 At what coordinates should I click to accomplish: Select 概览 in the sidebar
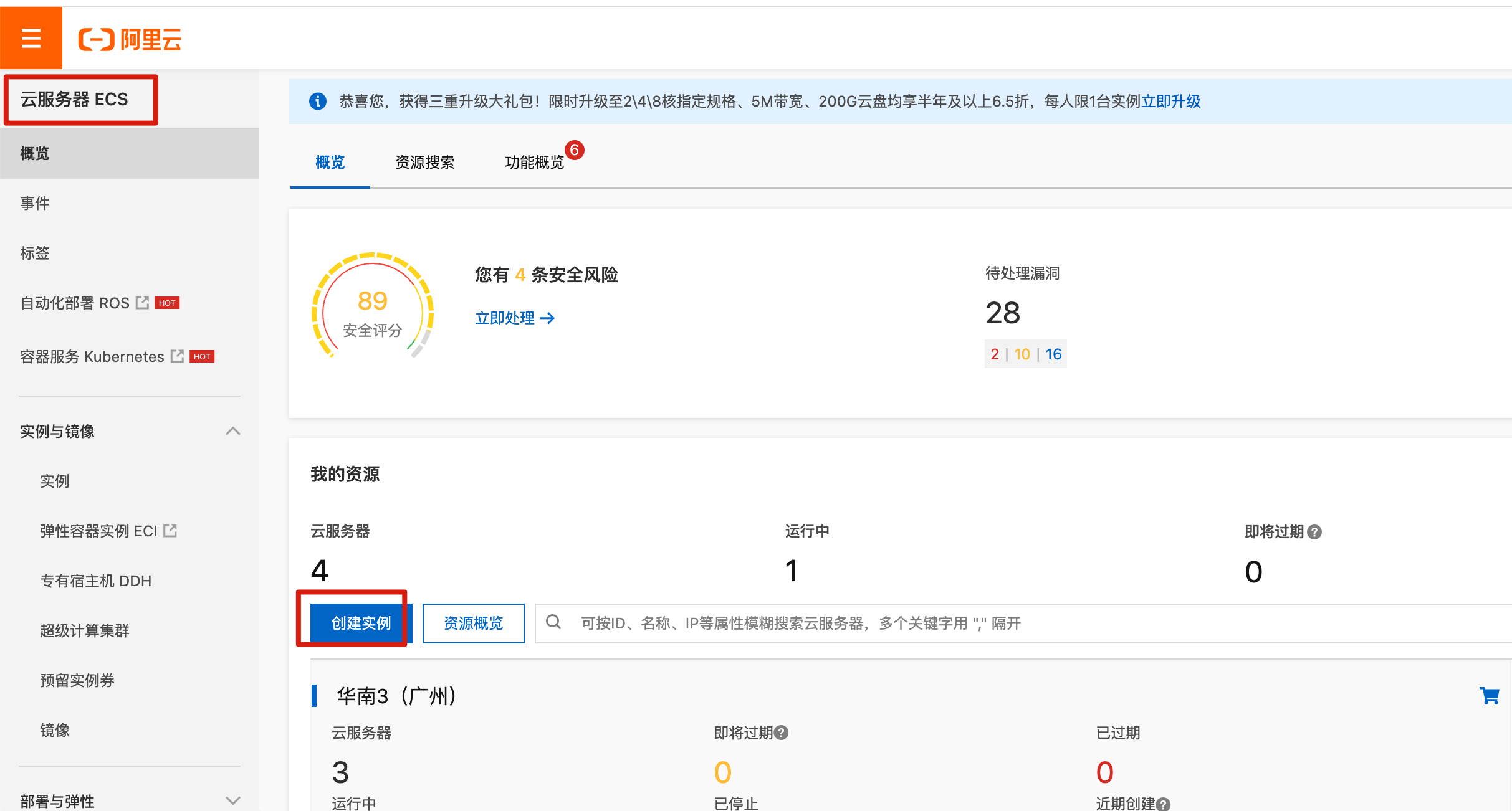[x=130, y=153]
